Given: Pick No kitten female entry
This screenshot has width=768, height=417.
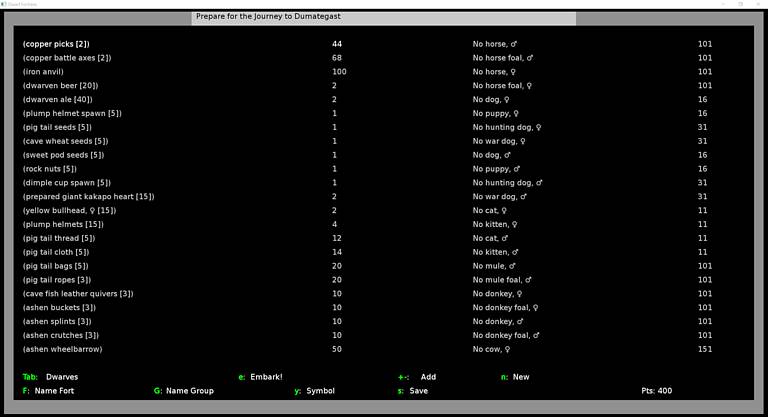Looking at the screenshot, I should [x=495, y=224].
